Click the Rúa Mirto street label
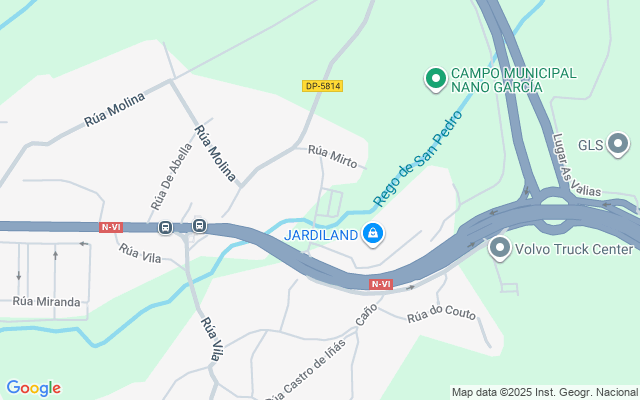The width and height of the screenshot is (640, 400). coord(333,156)
